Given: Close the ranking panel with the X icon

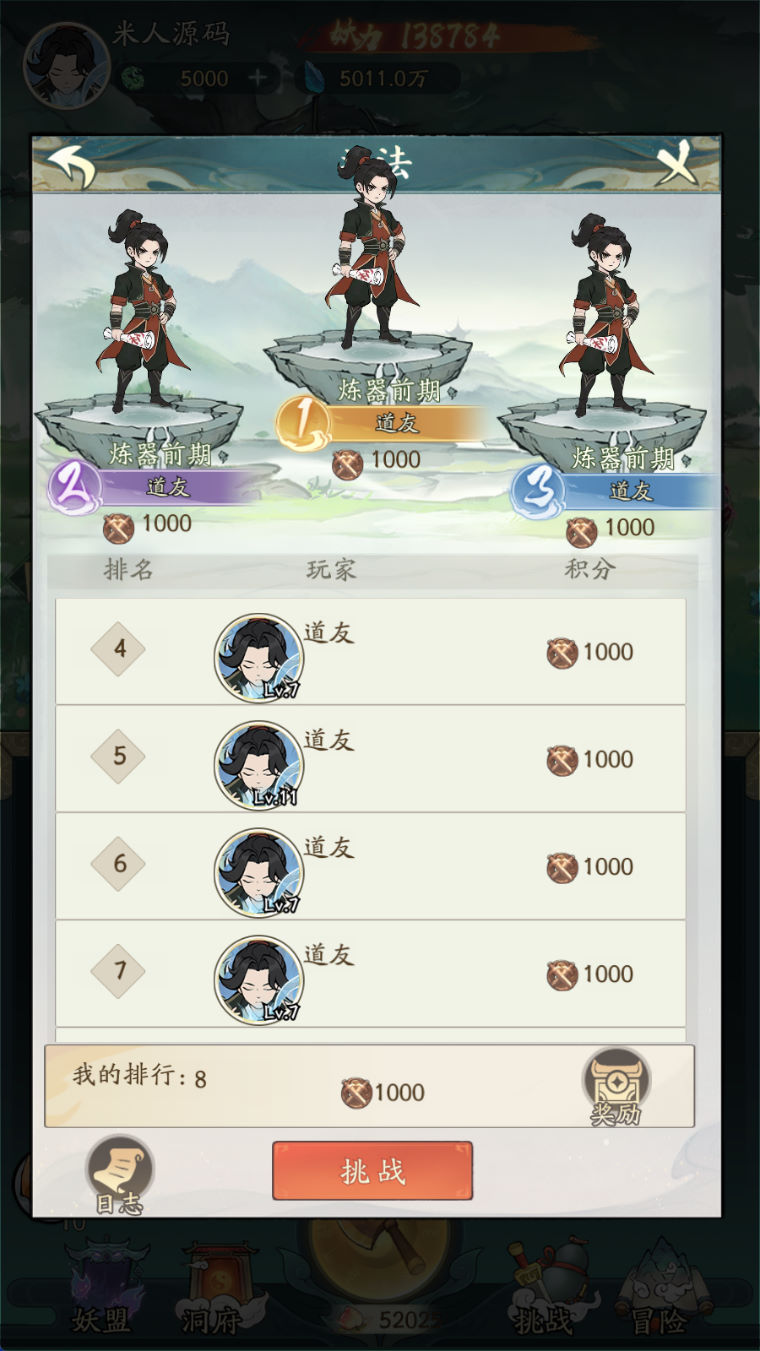Looking at the screenshot, I should [680, 162].
